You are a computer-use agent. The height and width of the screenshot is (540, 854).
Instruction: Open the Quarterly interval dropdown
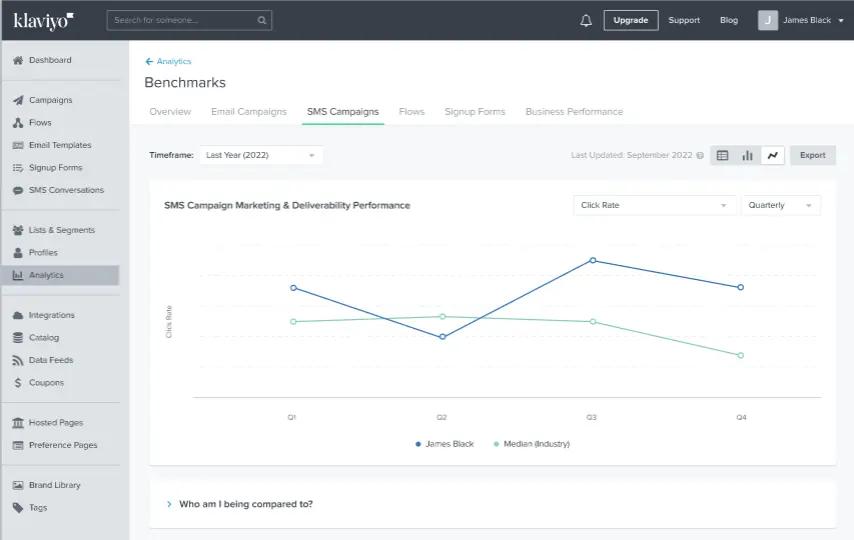(x=780, y=205)
